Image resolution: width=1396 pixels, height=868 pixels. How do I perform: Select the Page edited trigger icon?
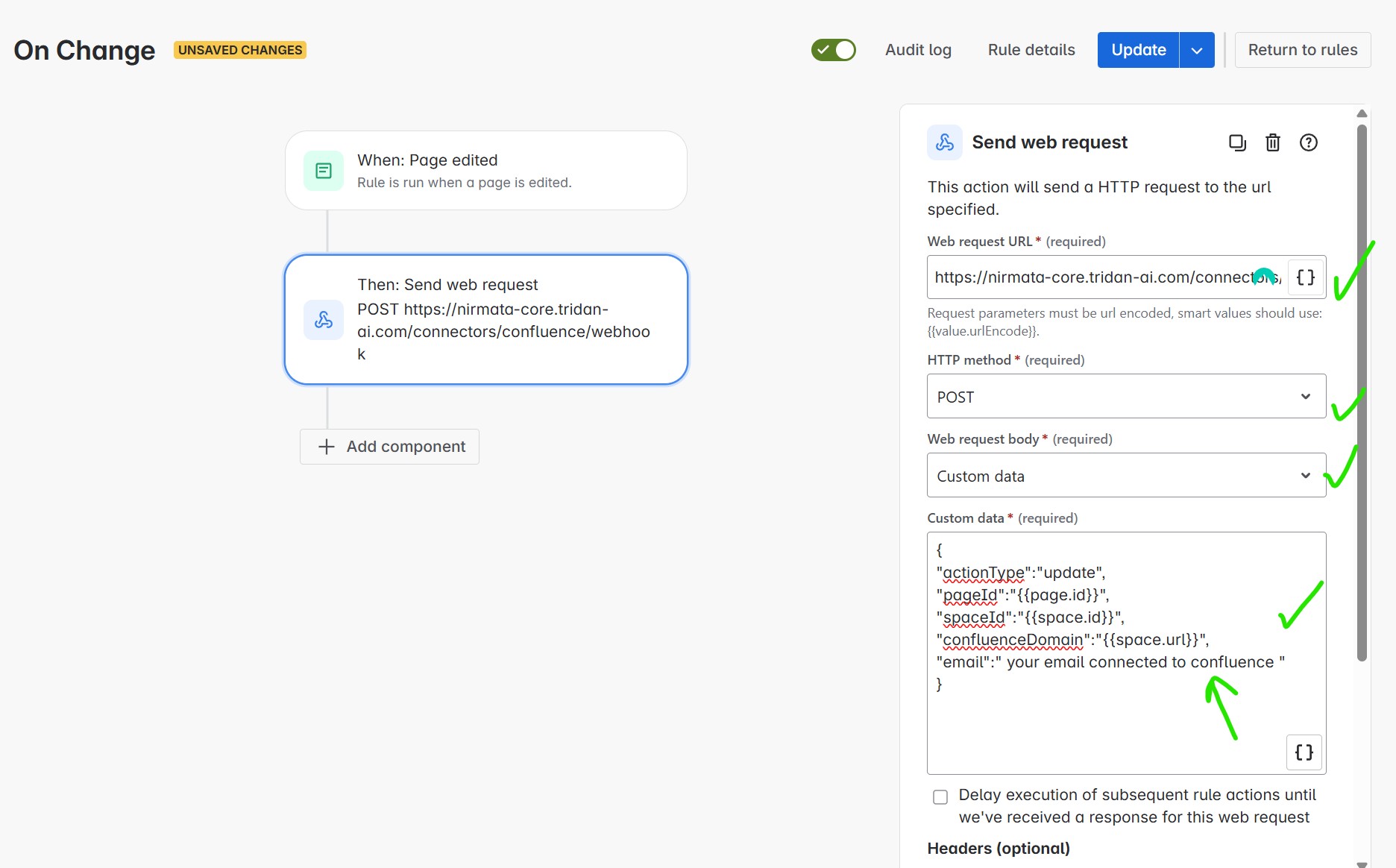[x=324, y=171]
